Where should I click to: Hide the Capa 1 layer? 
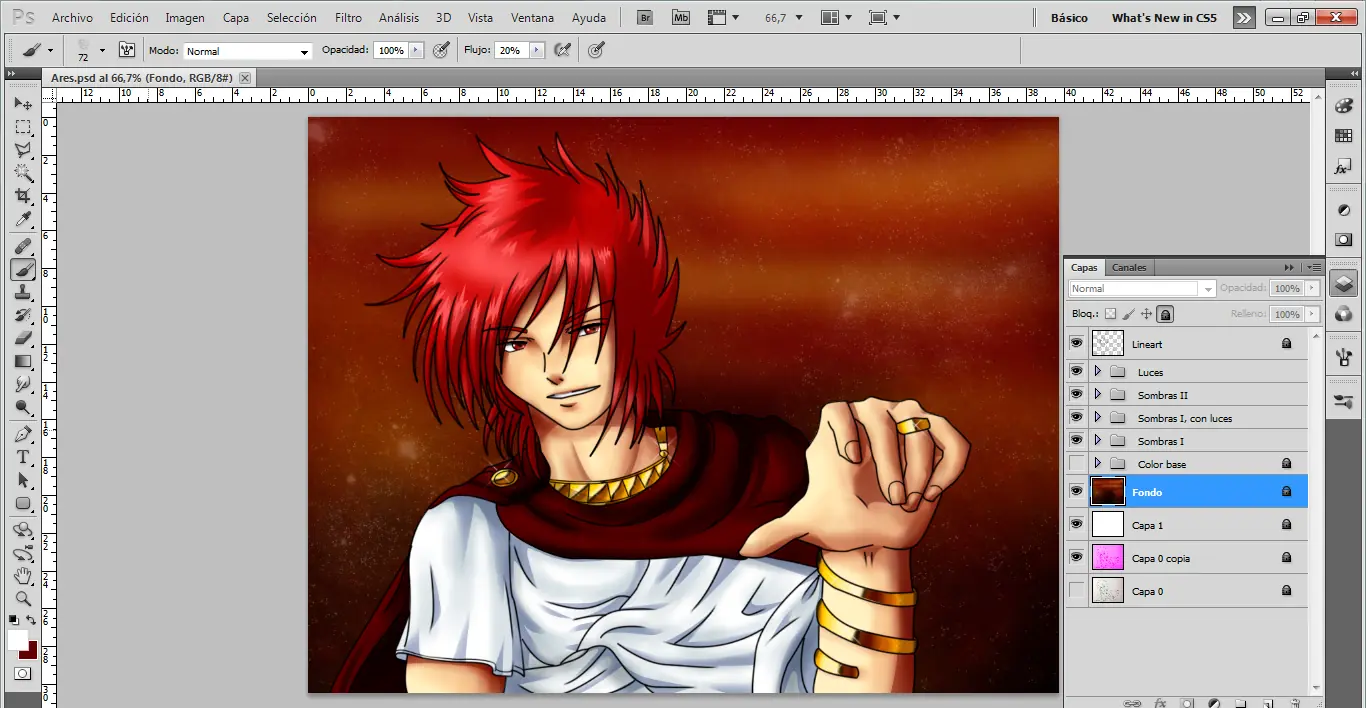(x=1076, y=524)
